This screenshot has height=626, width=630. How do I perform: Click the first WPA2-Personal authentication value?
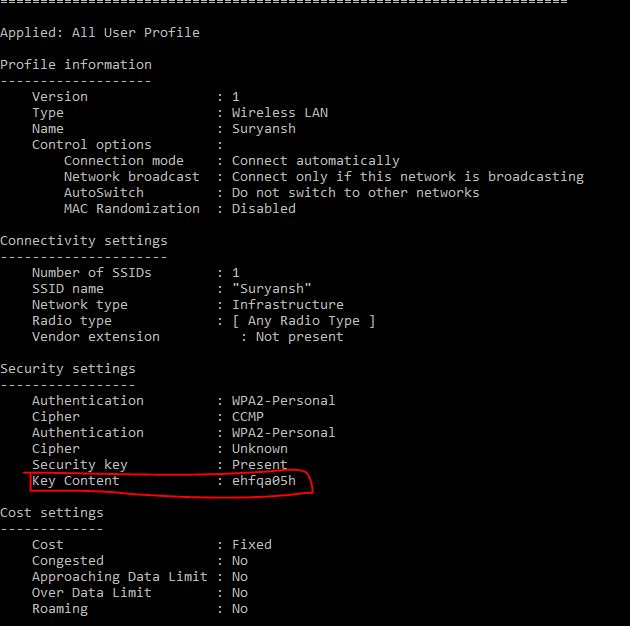(283, 401)
